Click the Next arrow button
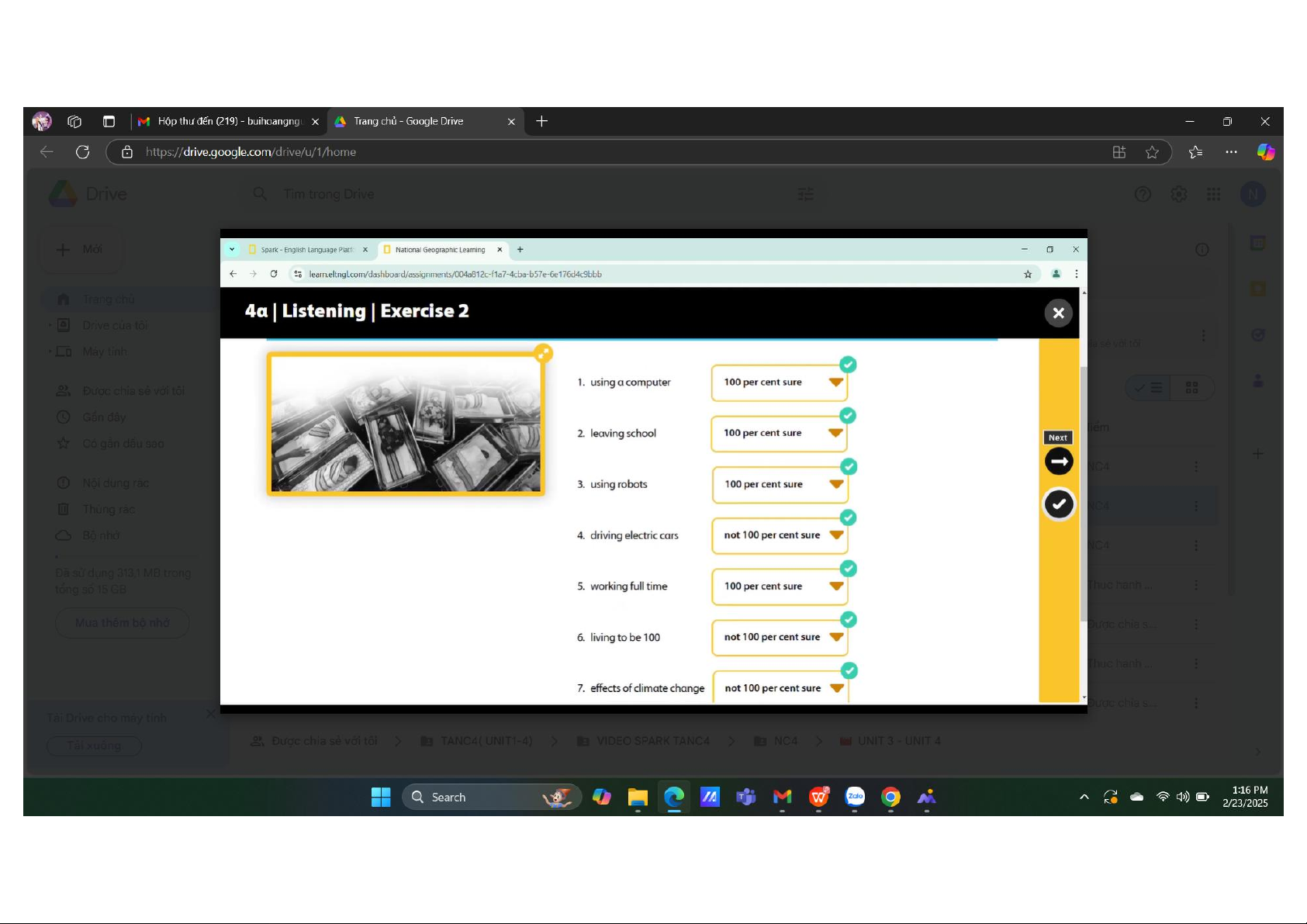1307x924 pixels. click(x=1059, y=461)
